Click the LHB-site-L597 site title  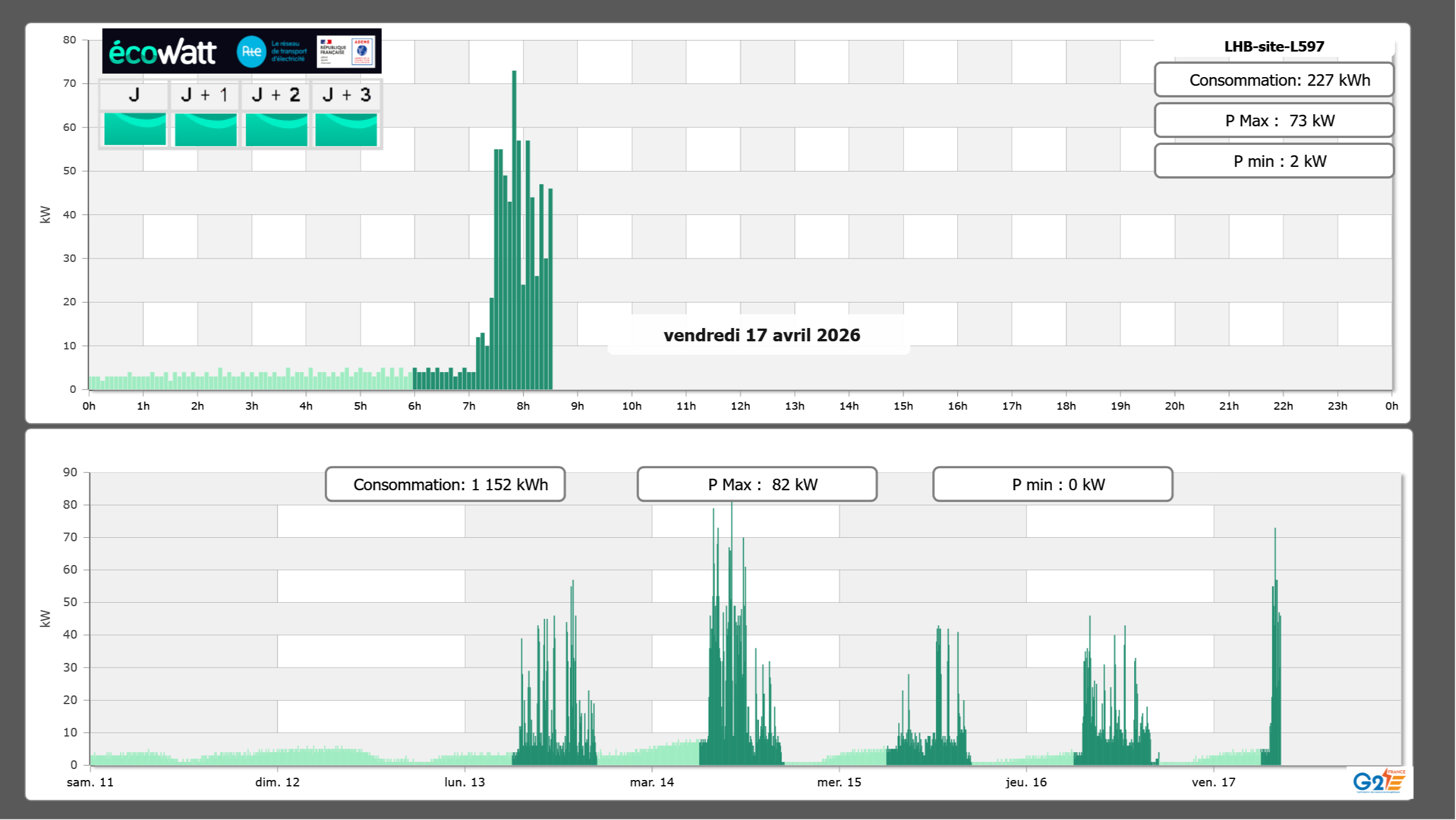(1273, 46)
